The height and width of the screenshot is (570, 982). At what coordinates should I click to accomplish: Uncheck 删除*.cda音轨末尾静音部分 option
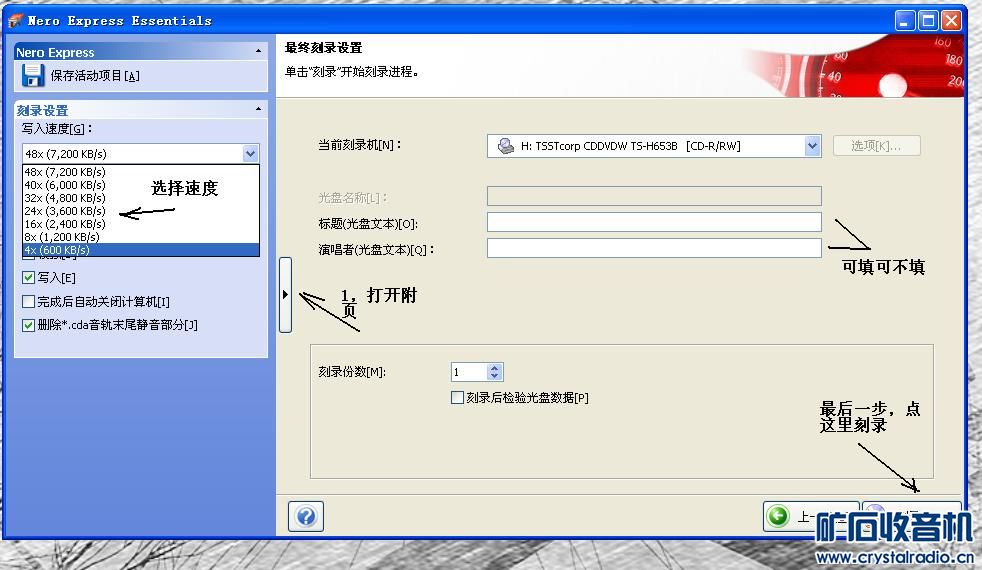point(28,325)
